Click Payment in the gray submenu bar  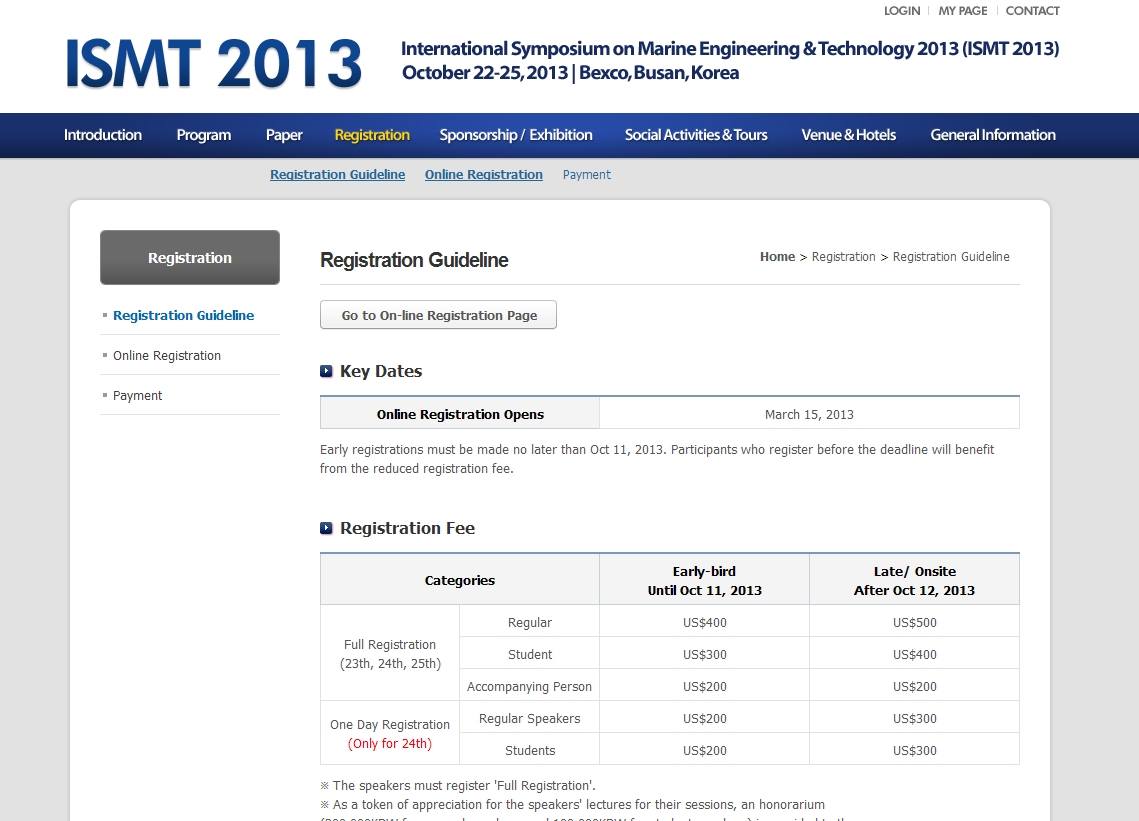click(x=587, y=174)
